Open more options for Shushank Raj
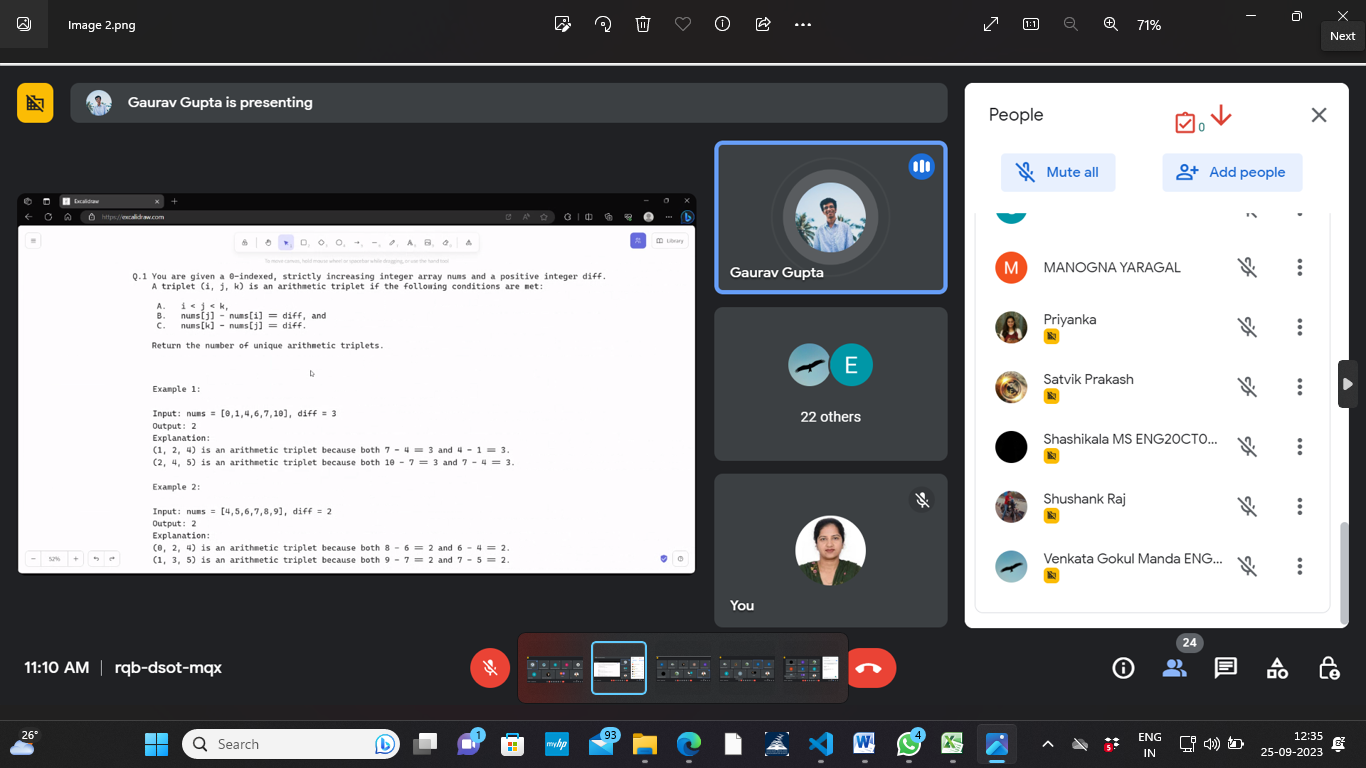 1300,507
